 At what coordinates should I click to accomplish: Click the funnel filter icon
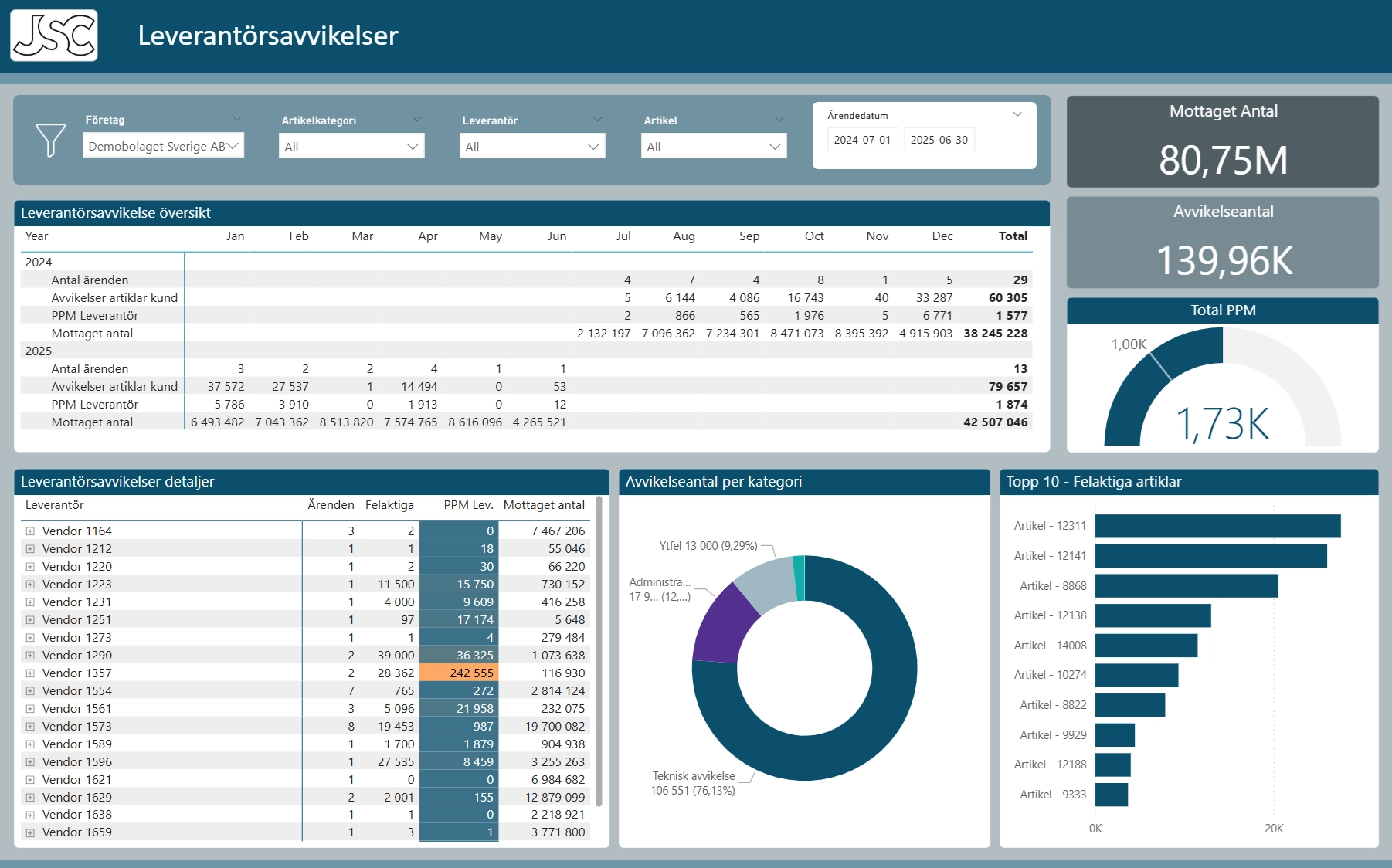tap(51, 140)
